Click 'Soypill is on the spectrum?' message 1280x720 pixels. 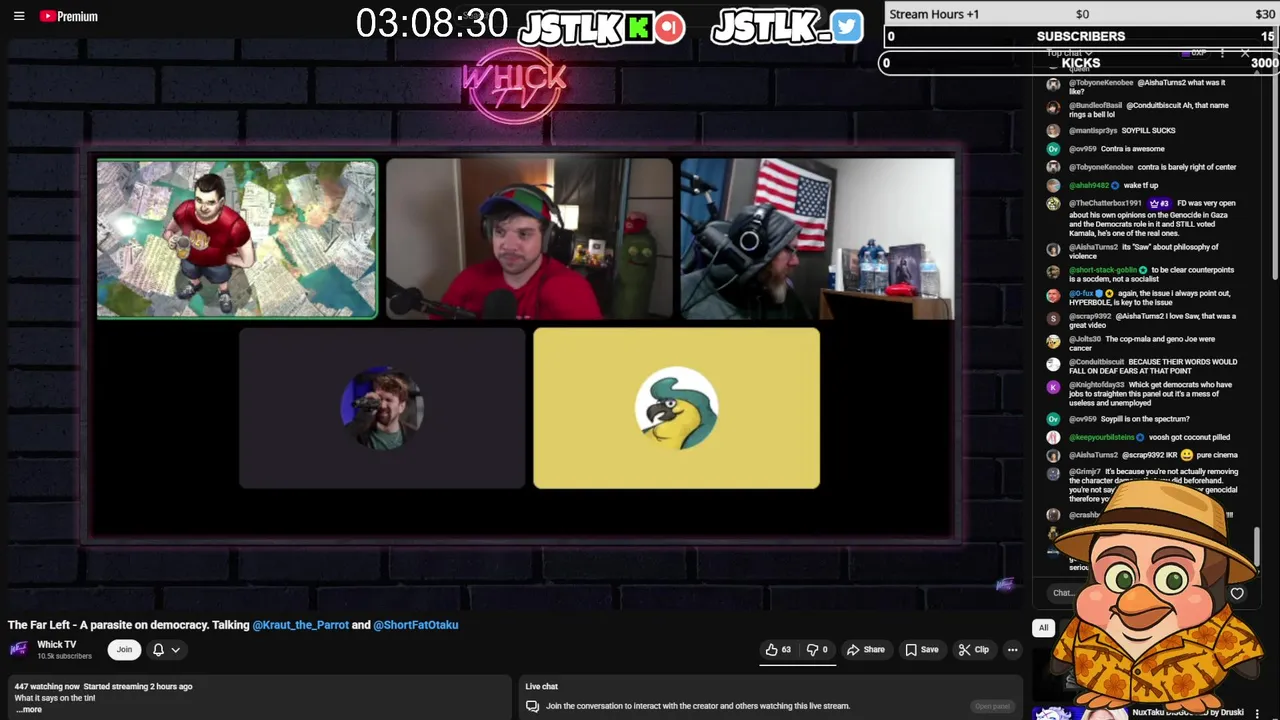[x=1145, y=419]
